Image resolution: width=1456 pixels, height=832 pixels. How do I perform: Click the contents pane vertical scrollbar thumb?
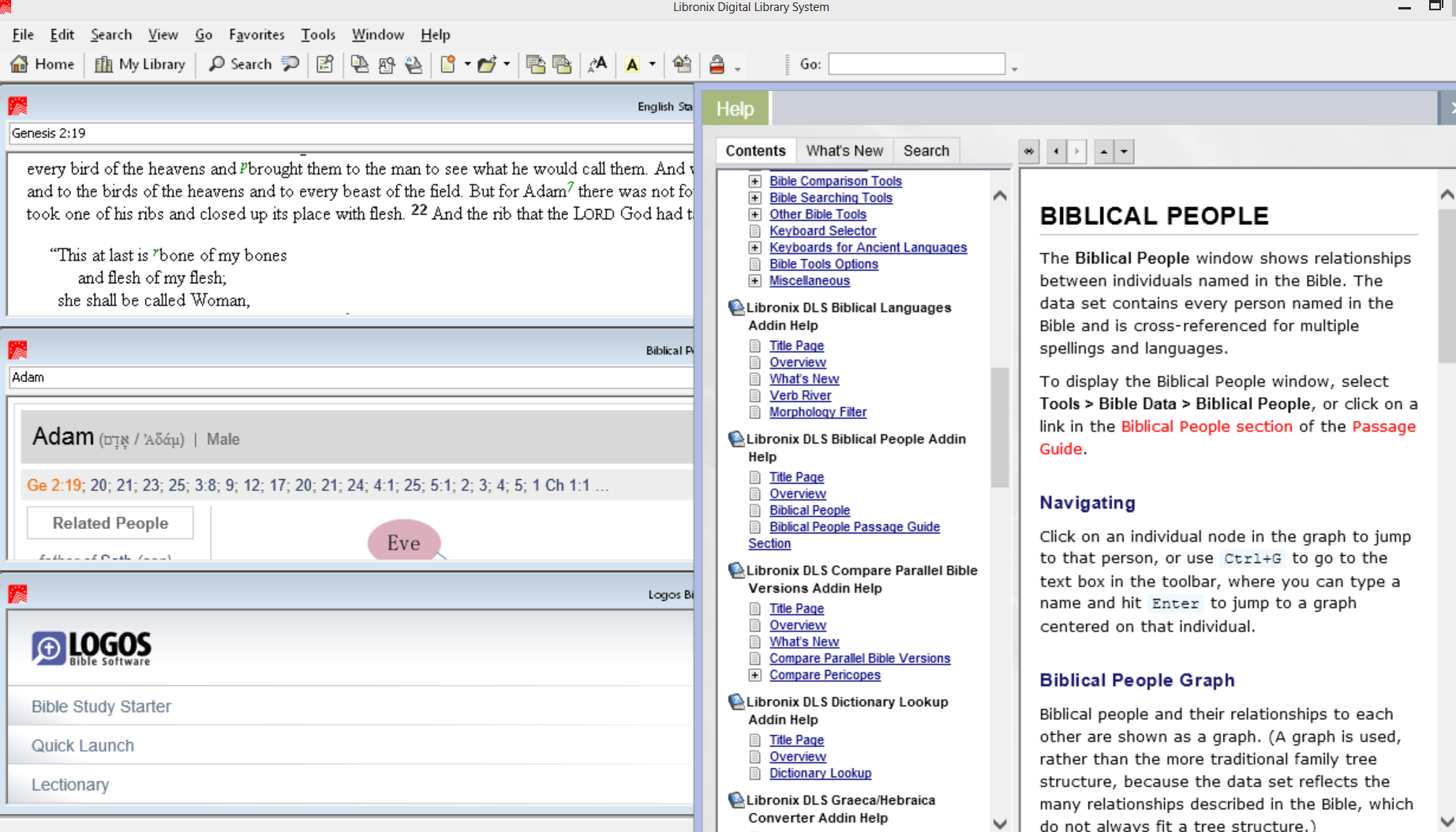[1000, 426]
